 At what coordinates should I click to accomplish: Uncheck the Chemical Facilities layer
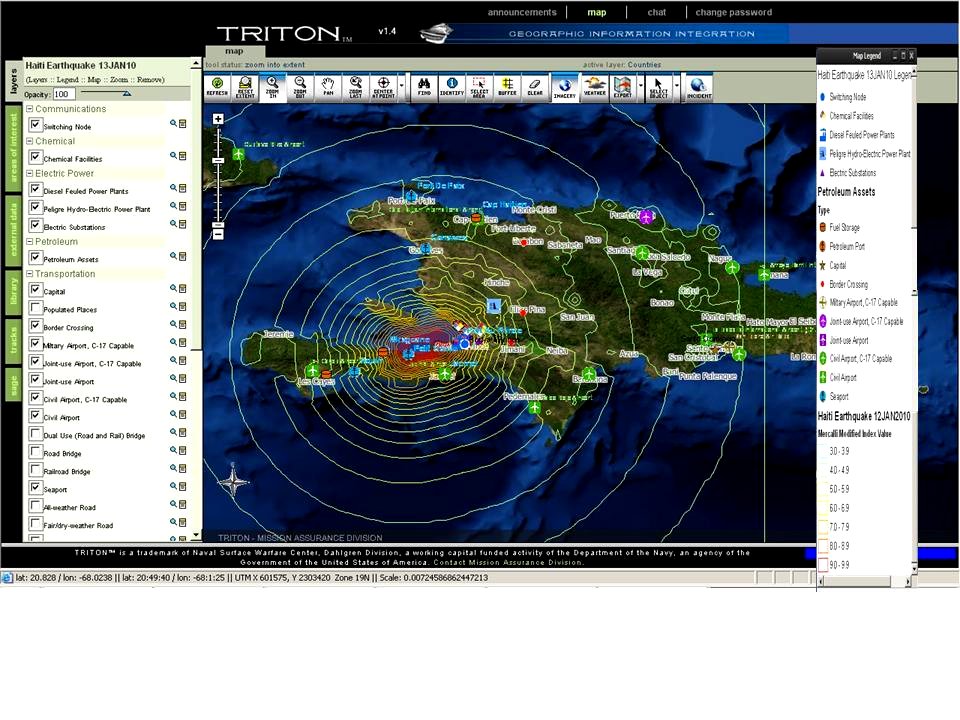click(36, 157)
